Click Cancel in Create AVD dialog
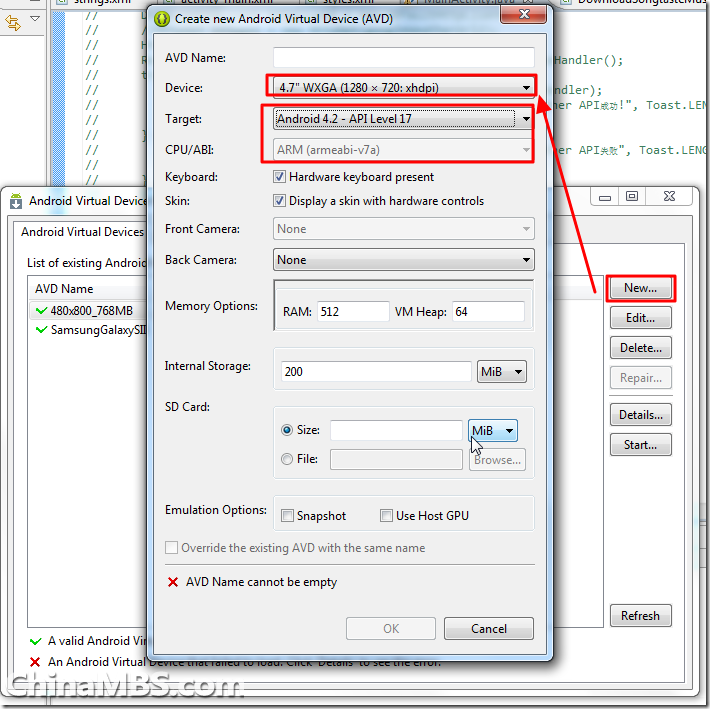710x709 pixels. pos(489,628)
